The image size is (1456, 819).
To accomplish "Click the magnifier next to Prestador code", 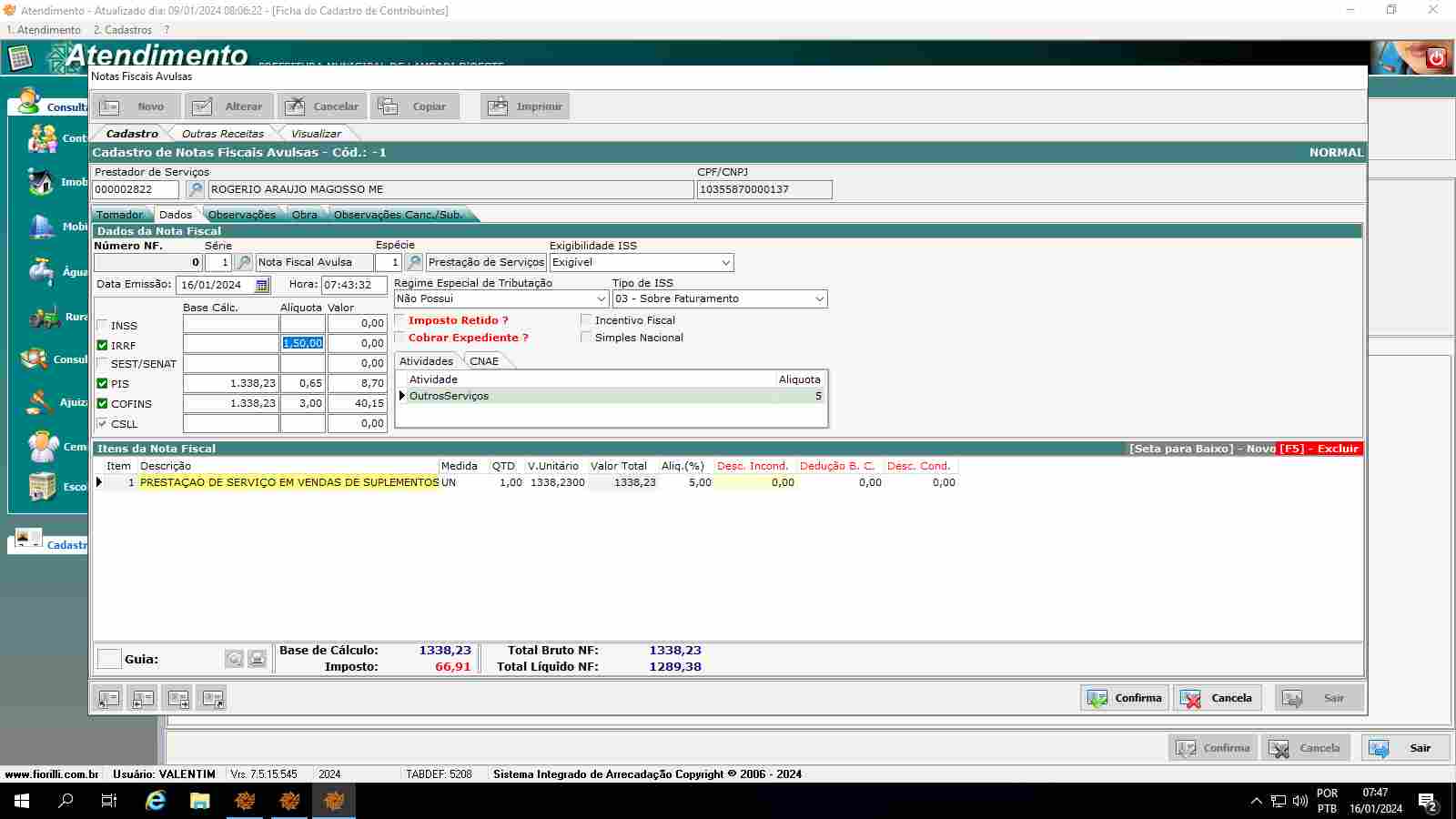I will 195,189.
